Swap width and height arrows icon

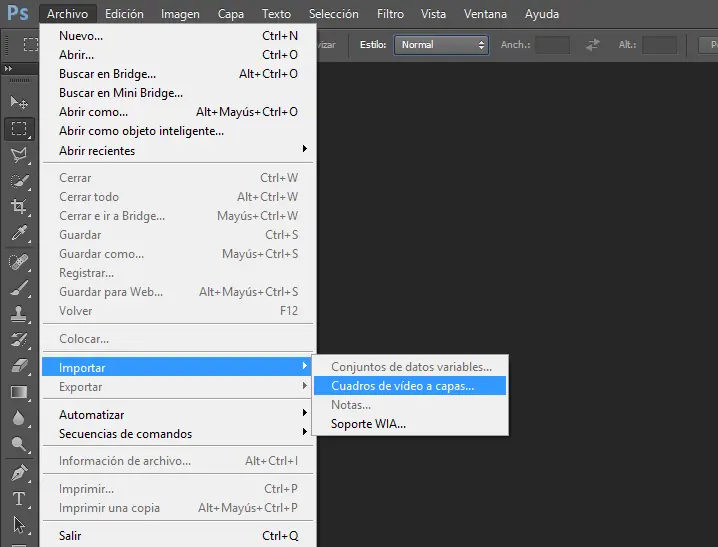(x=593, y=45)
